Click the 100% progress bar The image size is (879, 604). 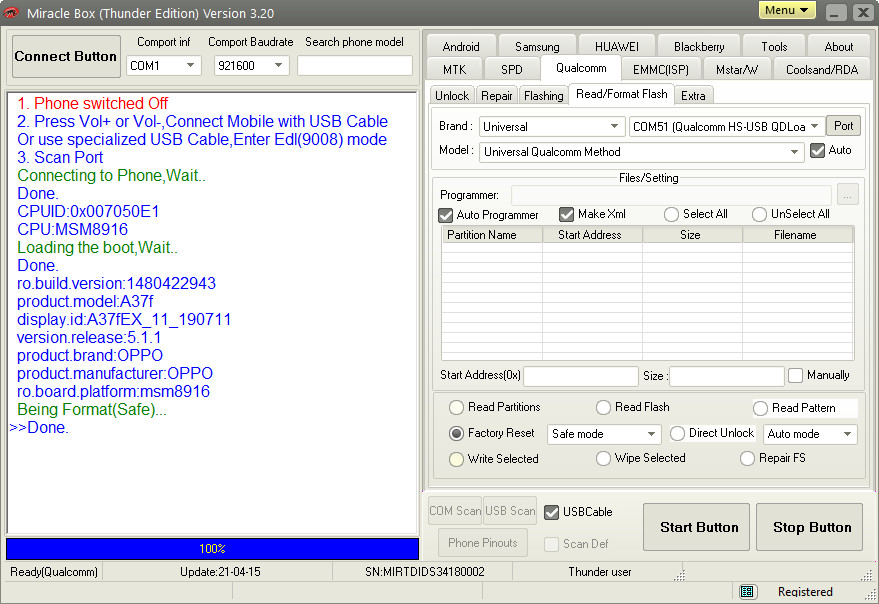pyautogui.click(x=212, y=549)
